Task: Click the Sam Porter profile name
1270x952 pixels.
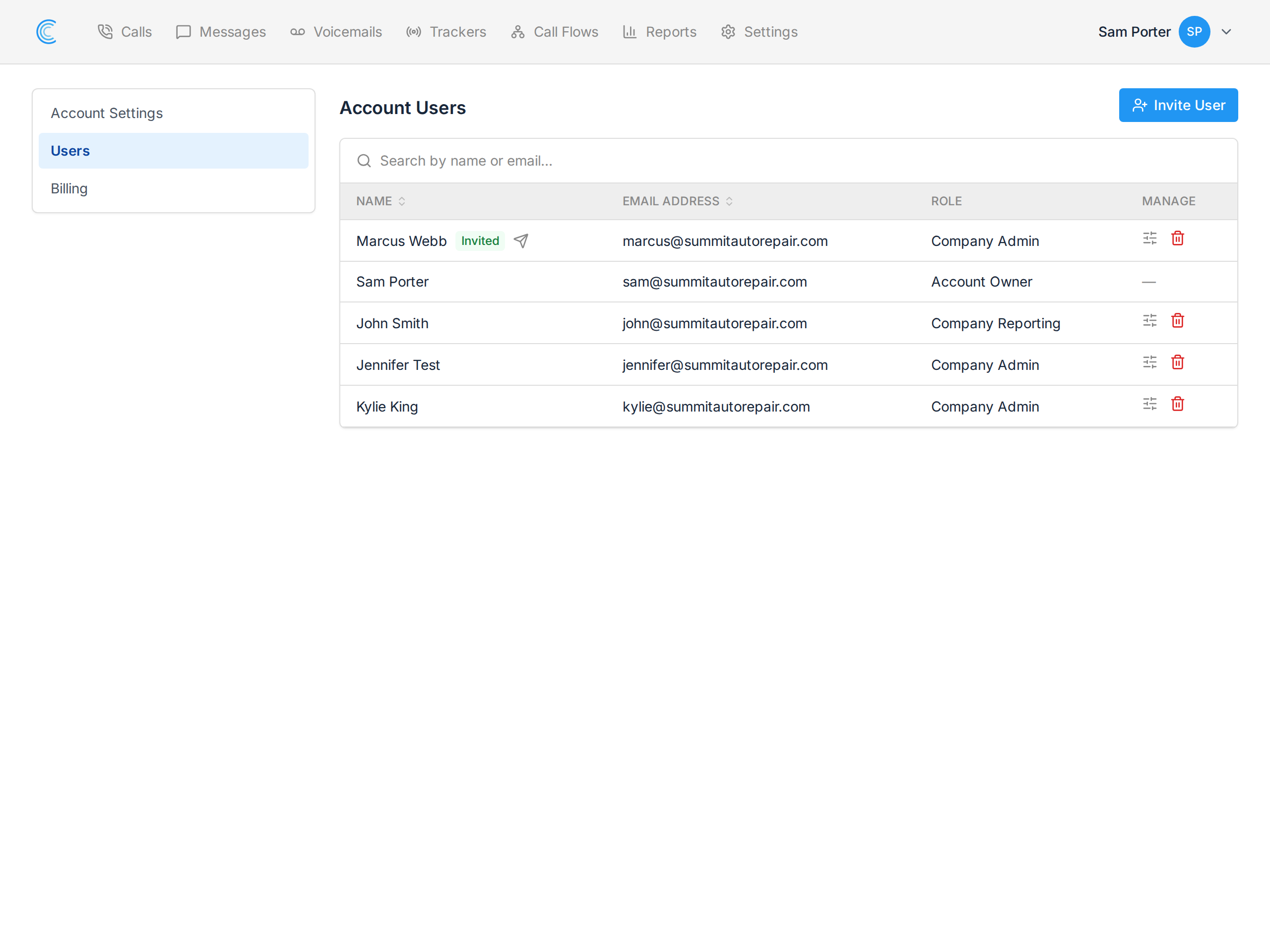Action: pos(1134,32)
